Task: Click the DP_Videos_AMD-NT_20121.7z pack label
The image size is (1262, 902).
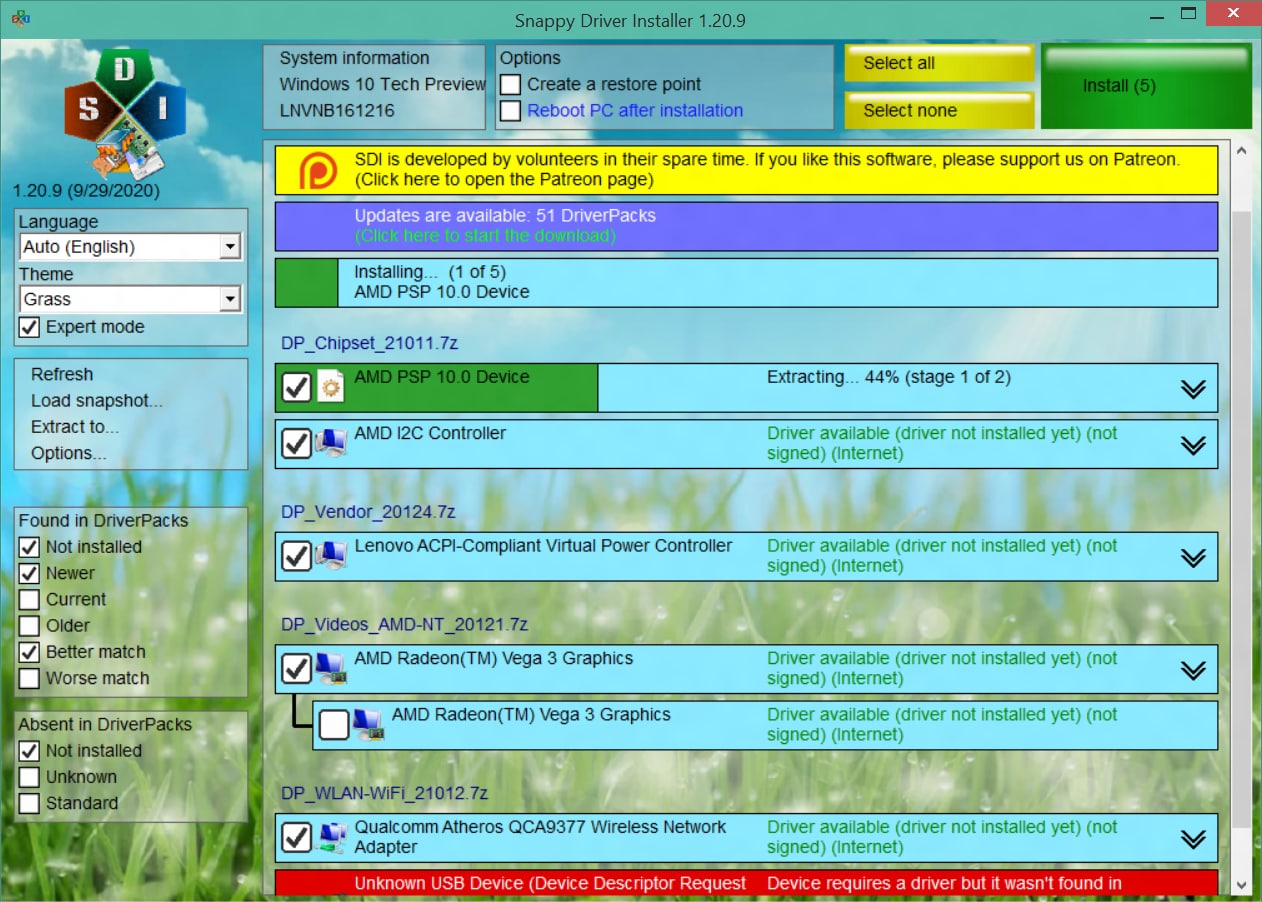Action: (404, 625)
